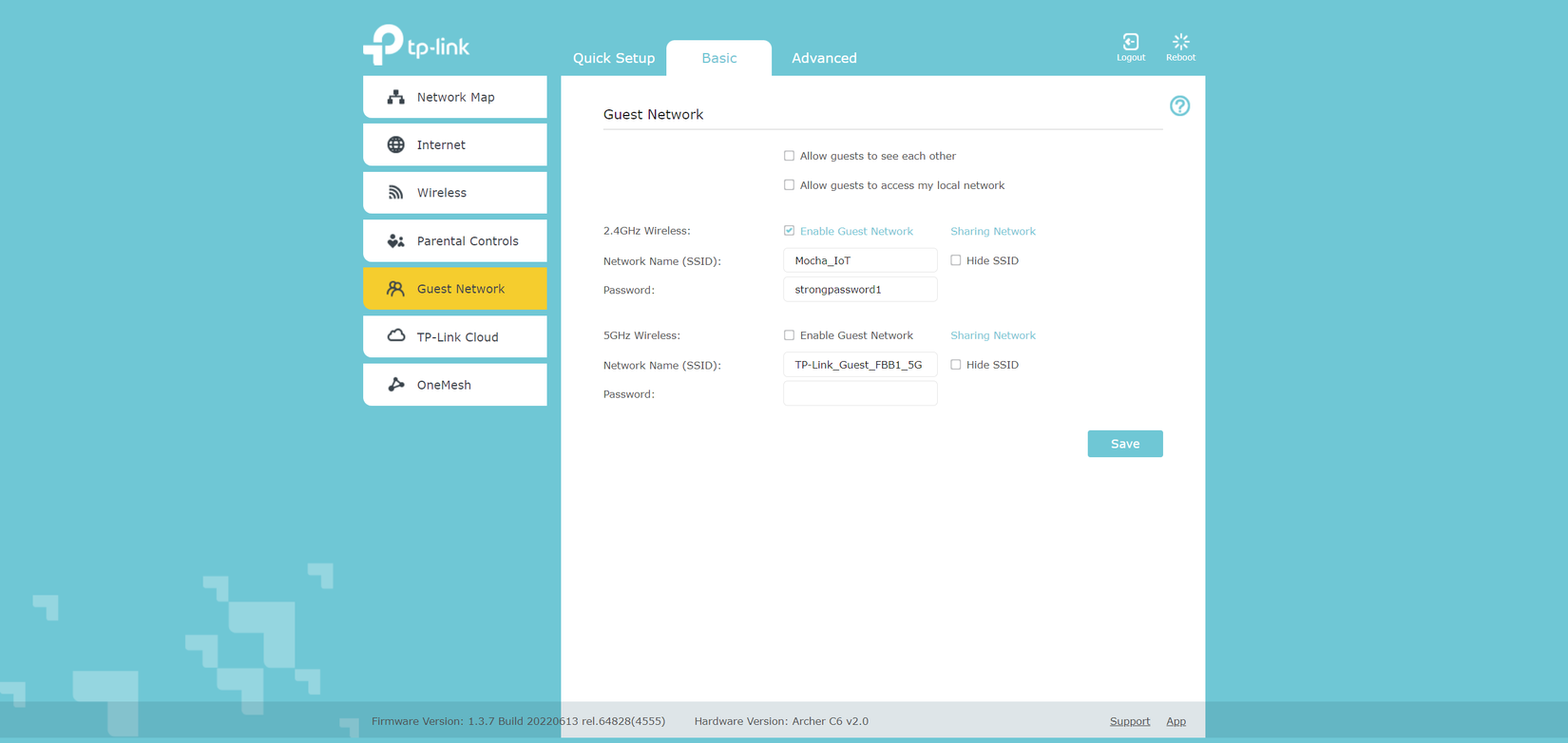Open the Wireless menu item
The image size is (1568, 743).
coord(455,193)
